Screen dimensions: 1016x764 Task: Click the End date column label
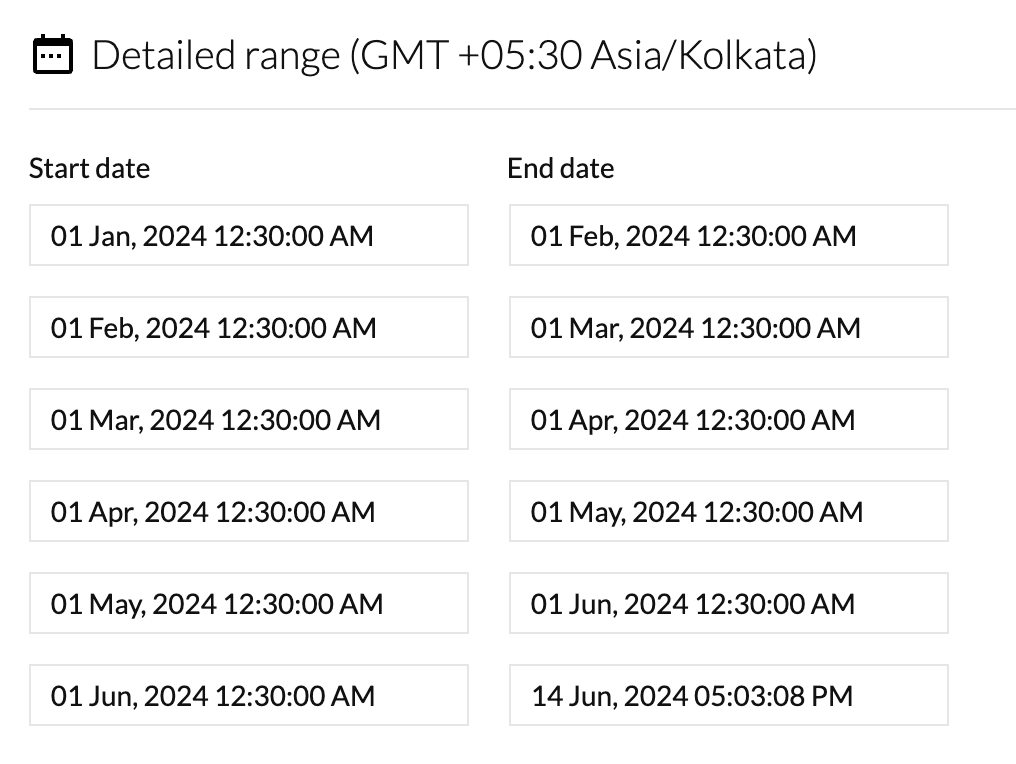click(560, 168)
